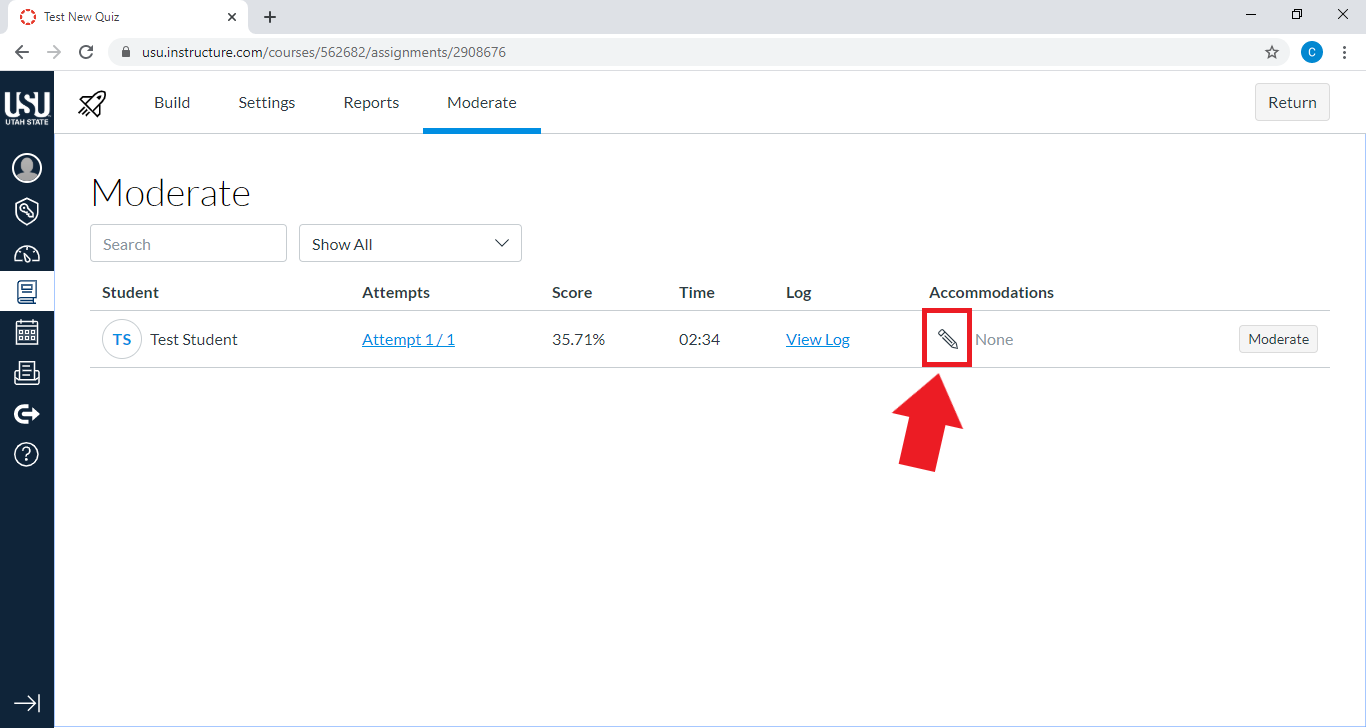This screenshot has width=1366, height=728.
Task: Switch to the Reports tab
Action: coord(371,103)
